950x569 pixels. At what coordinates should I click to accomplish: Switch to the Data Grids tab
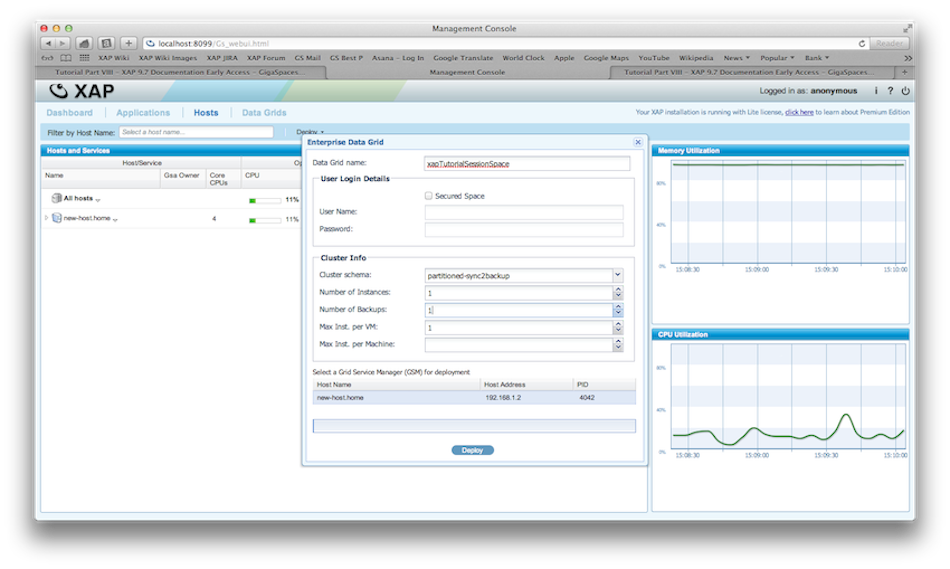coord(264,113)
